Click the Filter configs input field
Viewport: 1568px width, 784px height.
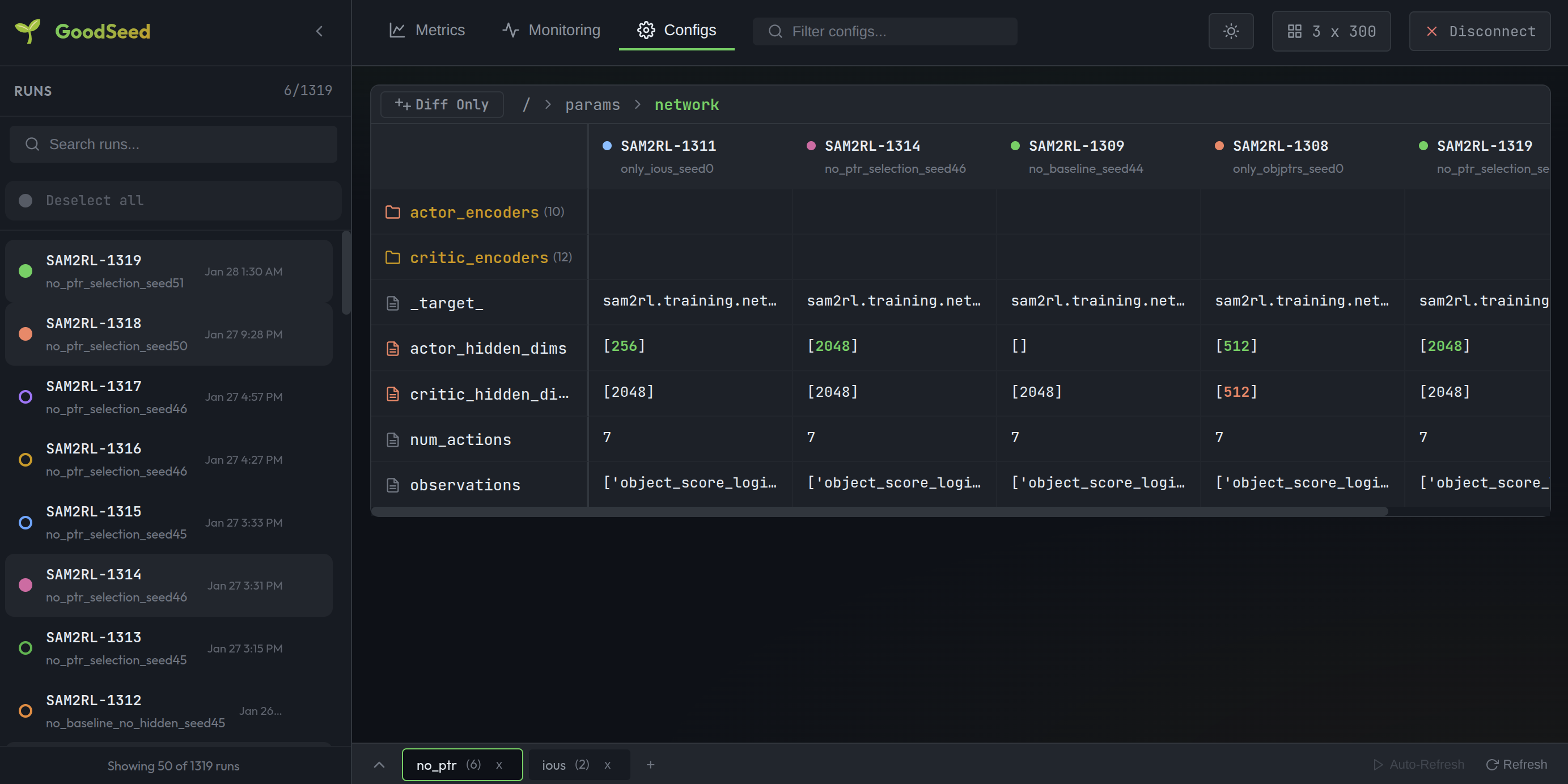(884, 31)
